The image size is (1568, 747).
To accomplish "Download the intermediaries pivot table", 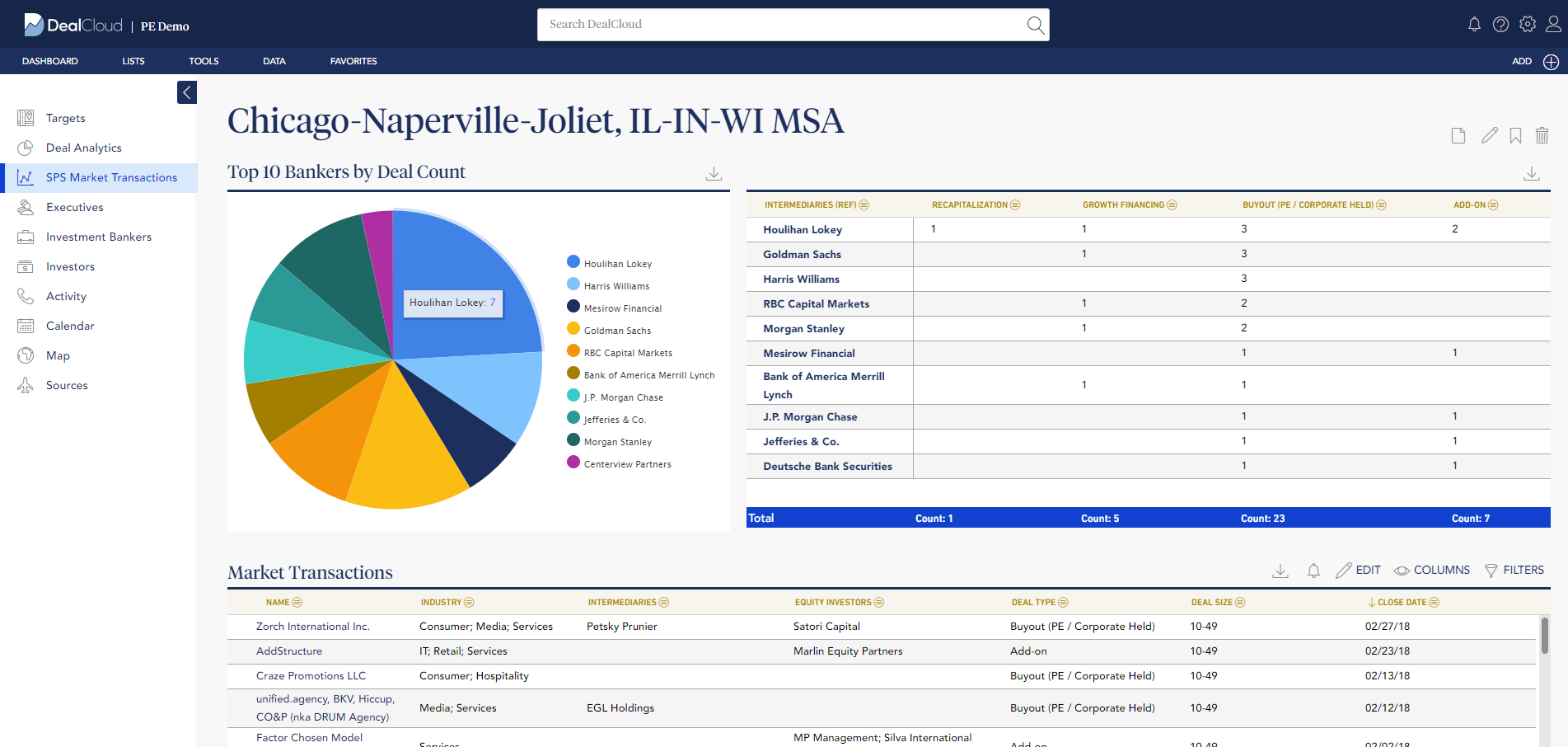I will 1531,173.
